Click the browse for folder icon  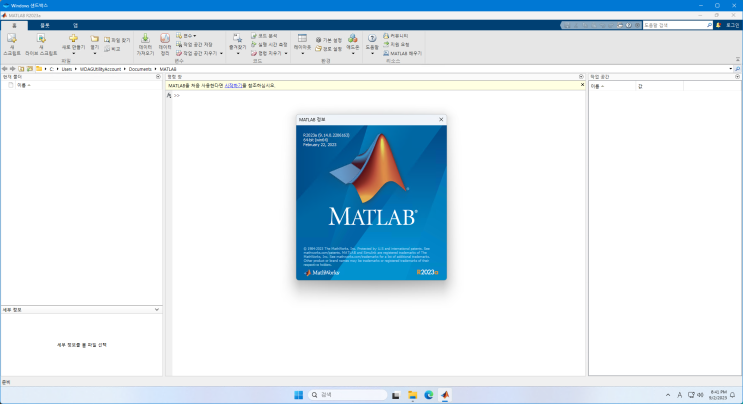30,69
